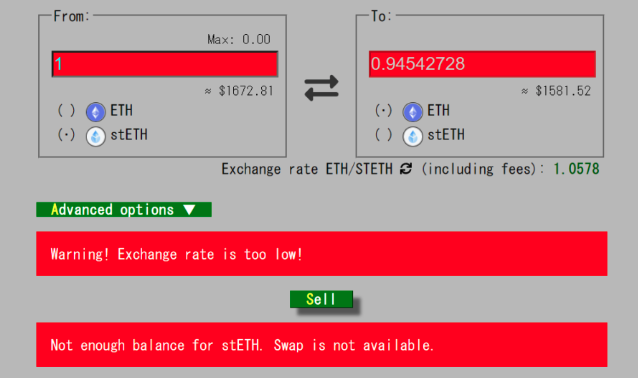Click the stETH logo in the To box
Image resolution: width=638 pixels, height=378 pixels.
413,137
